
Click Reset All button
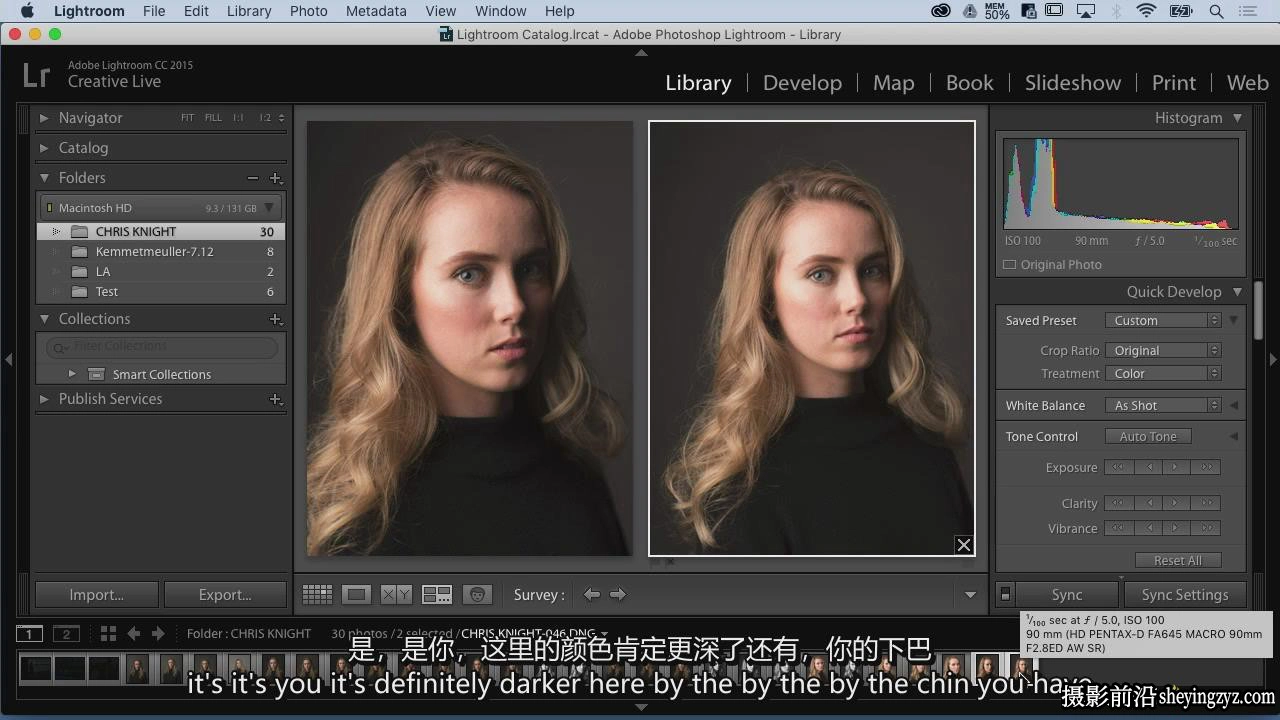(x=1178, y=561)
